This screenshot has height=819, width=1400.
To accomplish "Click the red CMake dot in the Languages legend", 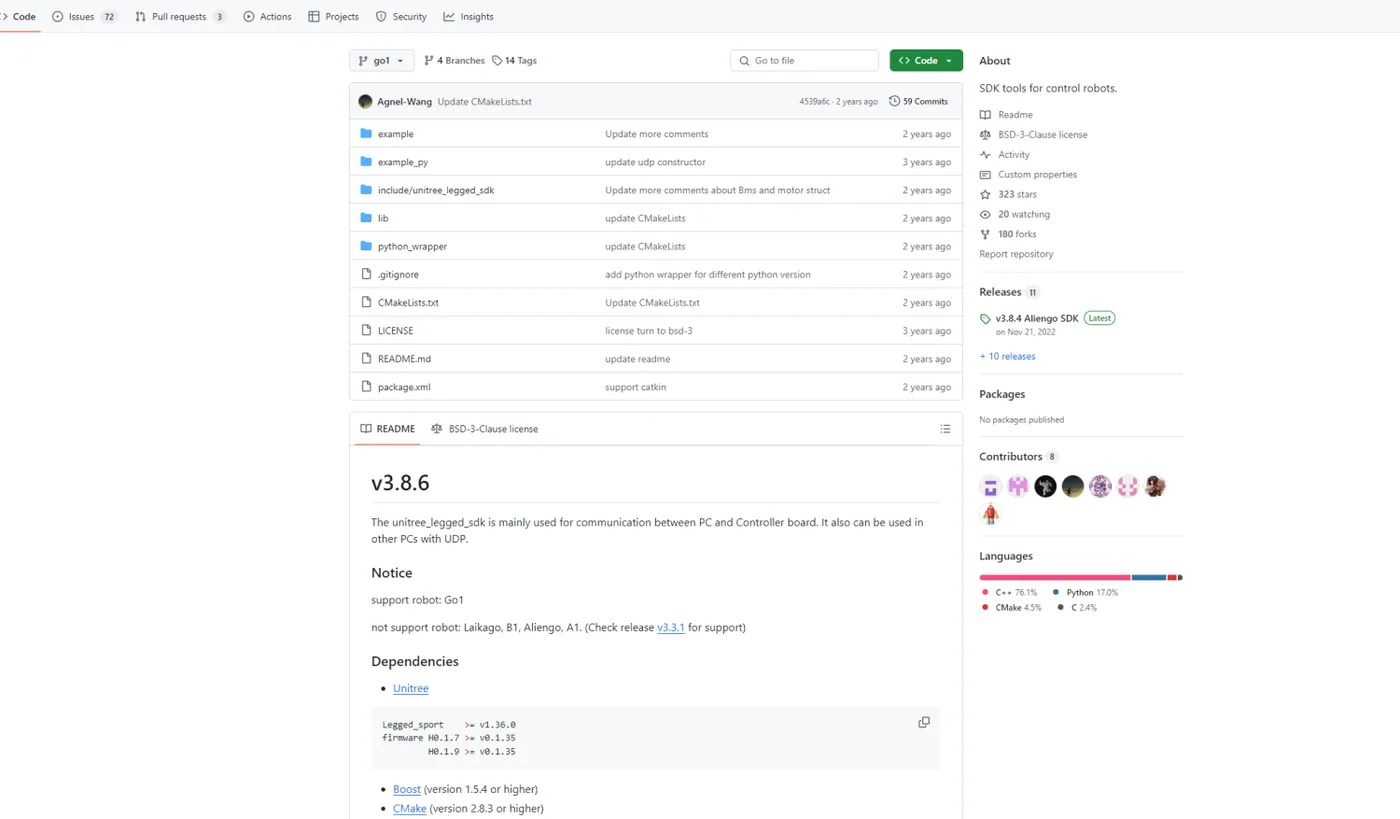I will [985, 607].
